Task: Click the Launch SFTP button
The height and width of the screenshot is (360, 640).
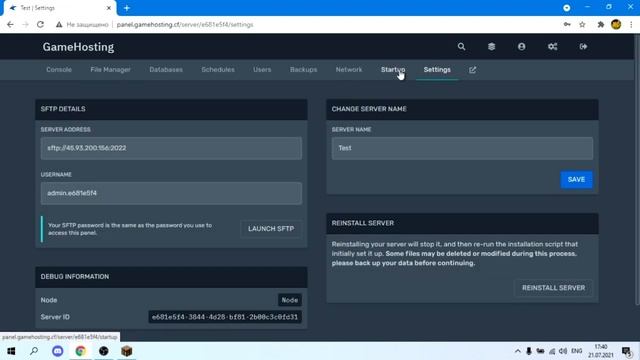Action: (271, 229)
